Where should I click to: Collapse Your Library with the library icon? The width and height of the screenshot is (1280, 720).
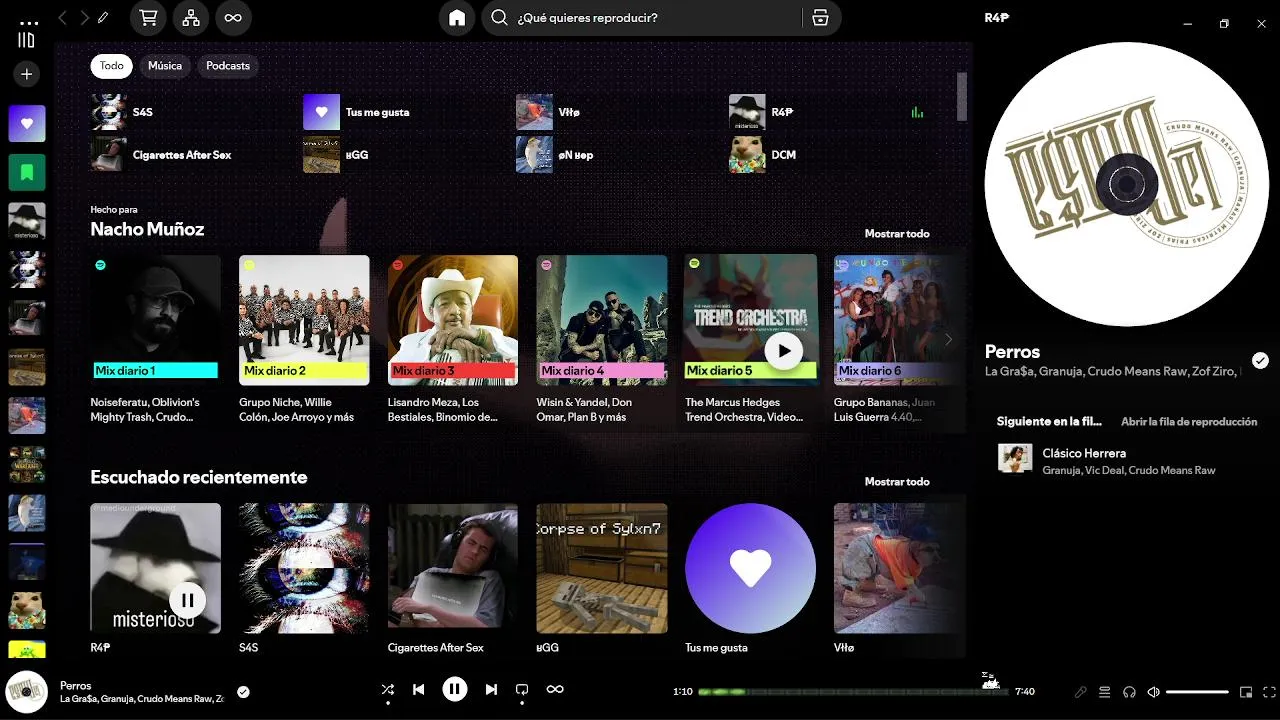click(27, 40)
